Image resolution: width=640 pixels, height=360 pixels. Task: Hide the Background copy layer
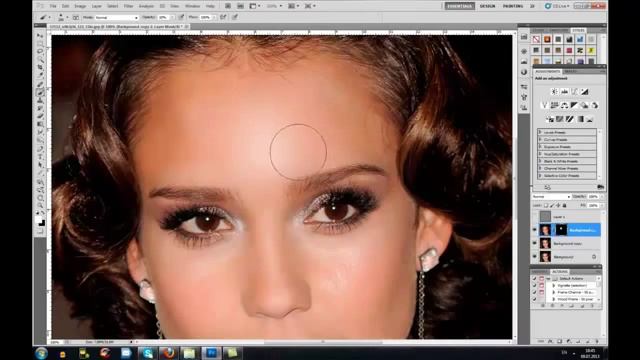535,243
